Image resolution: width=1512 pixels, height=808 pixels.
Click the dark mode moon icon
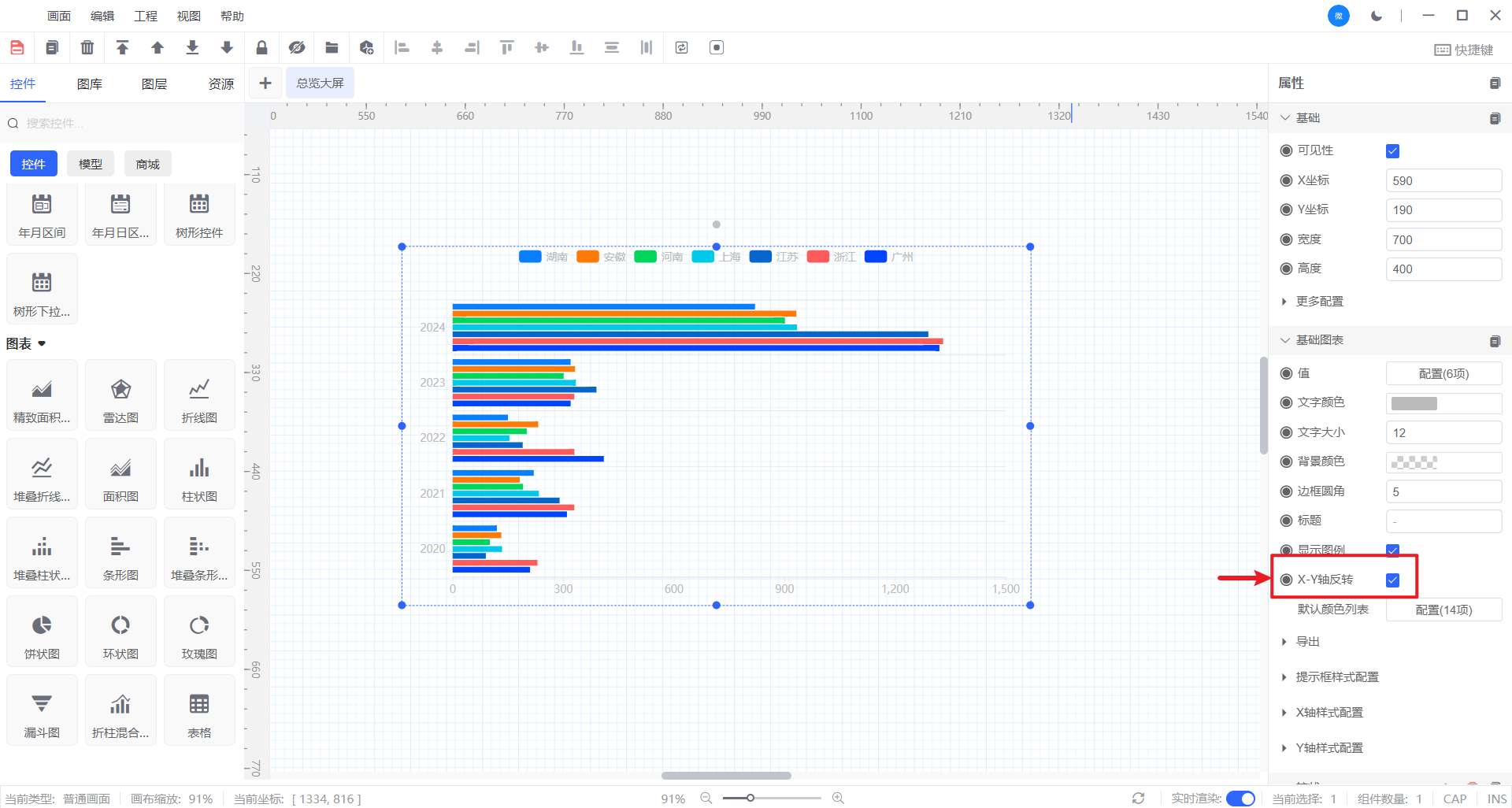pyautogui.click(x=1377, y=16)
